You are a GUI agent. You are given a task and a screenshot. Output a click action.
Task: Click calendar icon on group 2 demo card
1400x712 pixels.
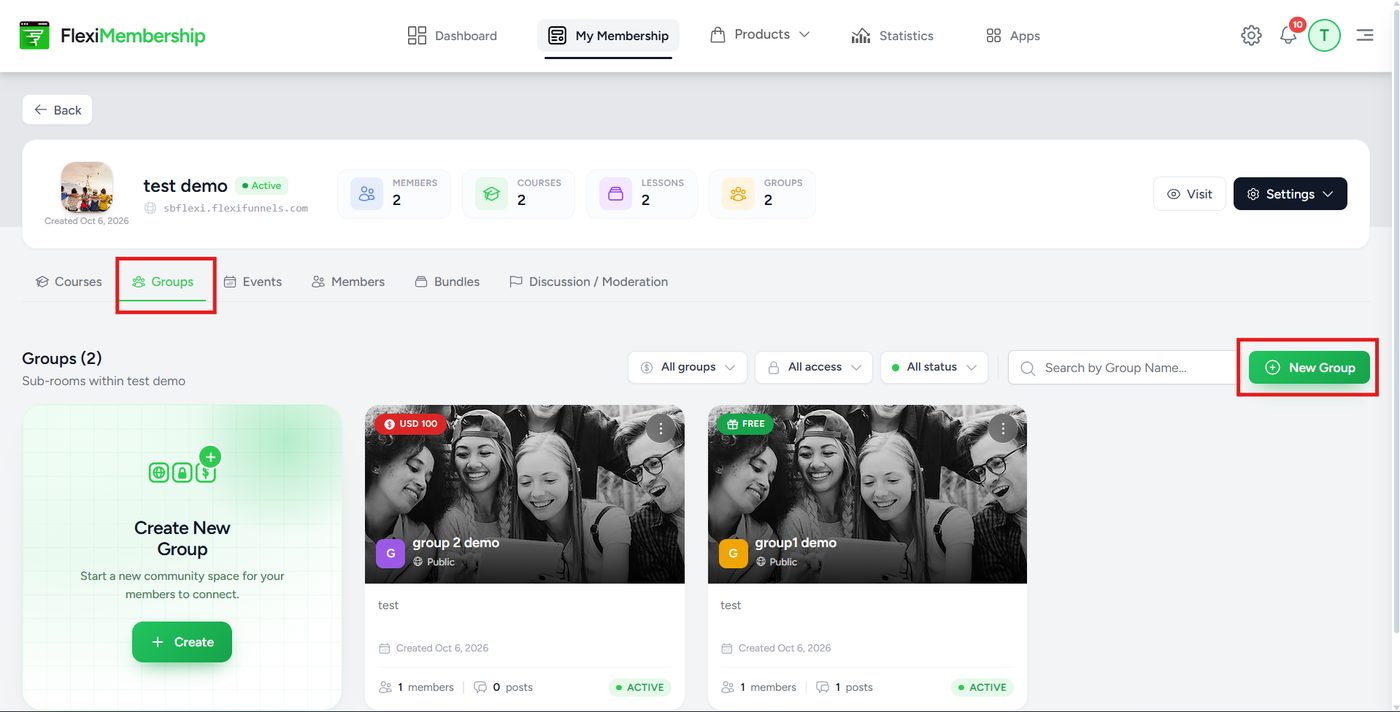click(x=384, y=648)
